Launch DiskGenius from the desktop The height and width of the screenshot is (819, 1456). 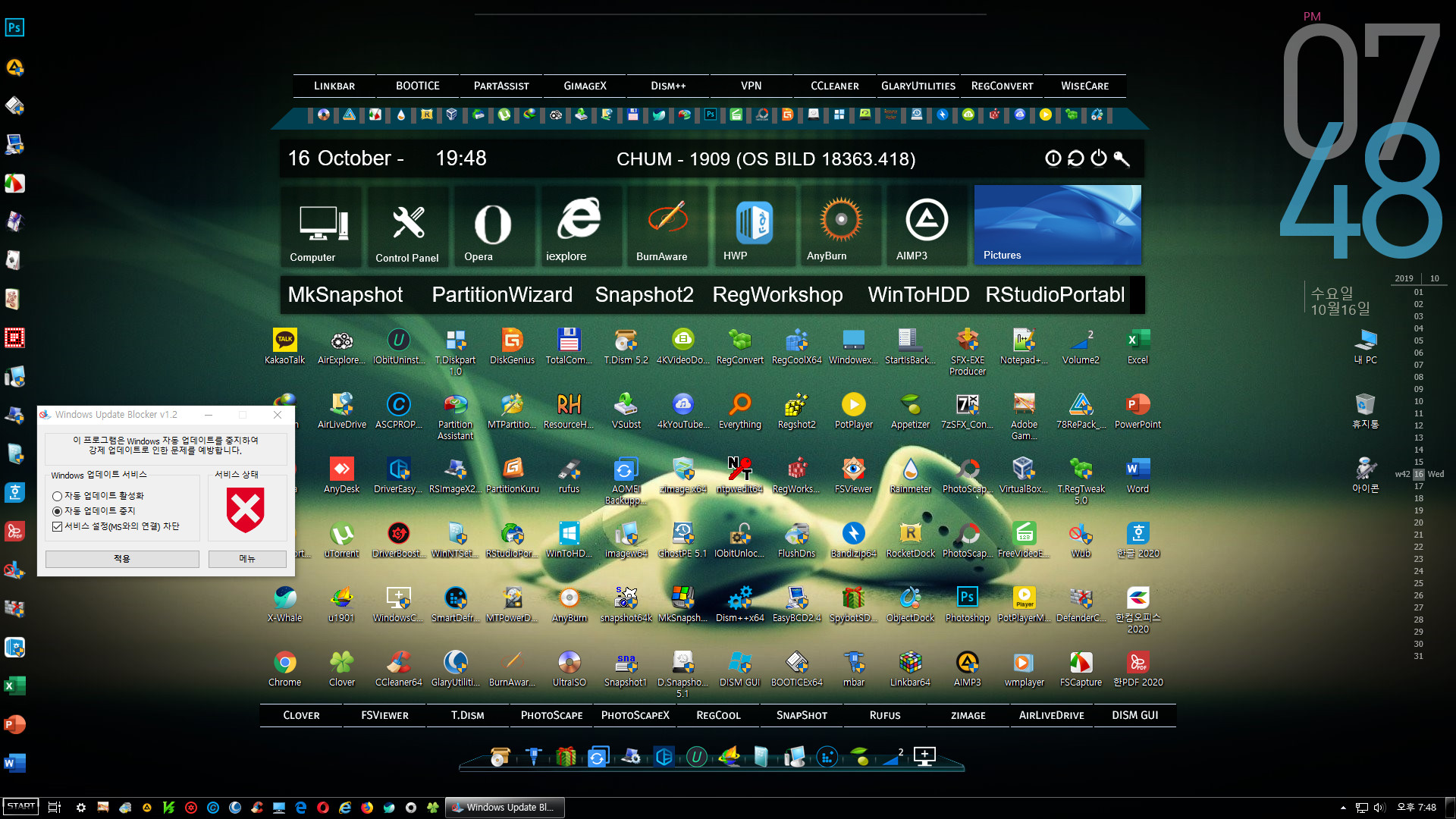pyautogui.click(x=512, y=346)
